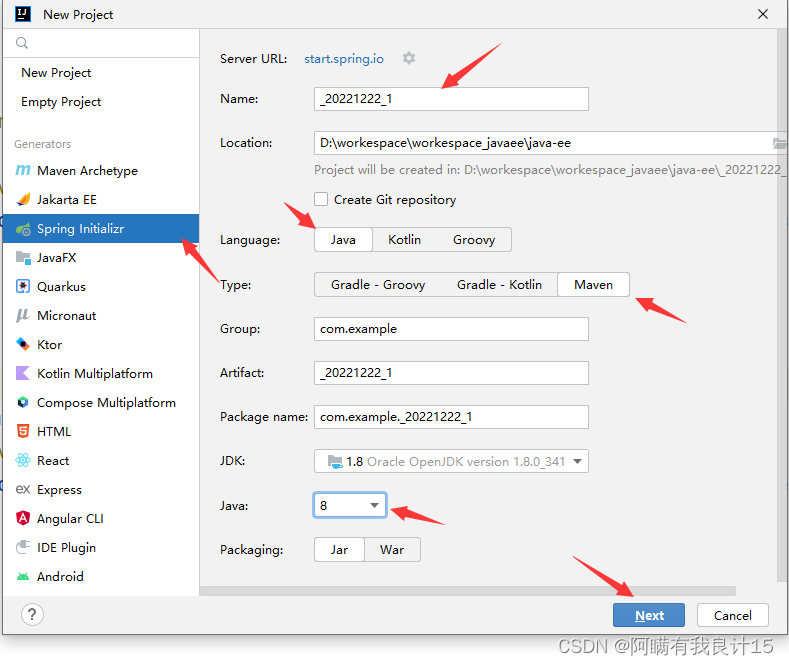The width and height of the screenshot is (789, 665).
Task: Select New Project in sidebar
Action: point(101,73)
